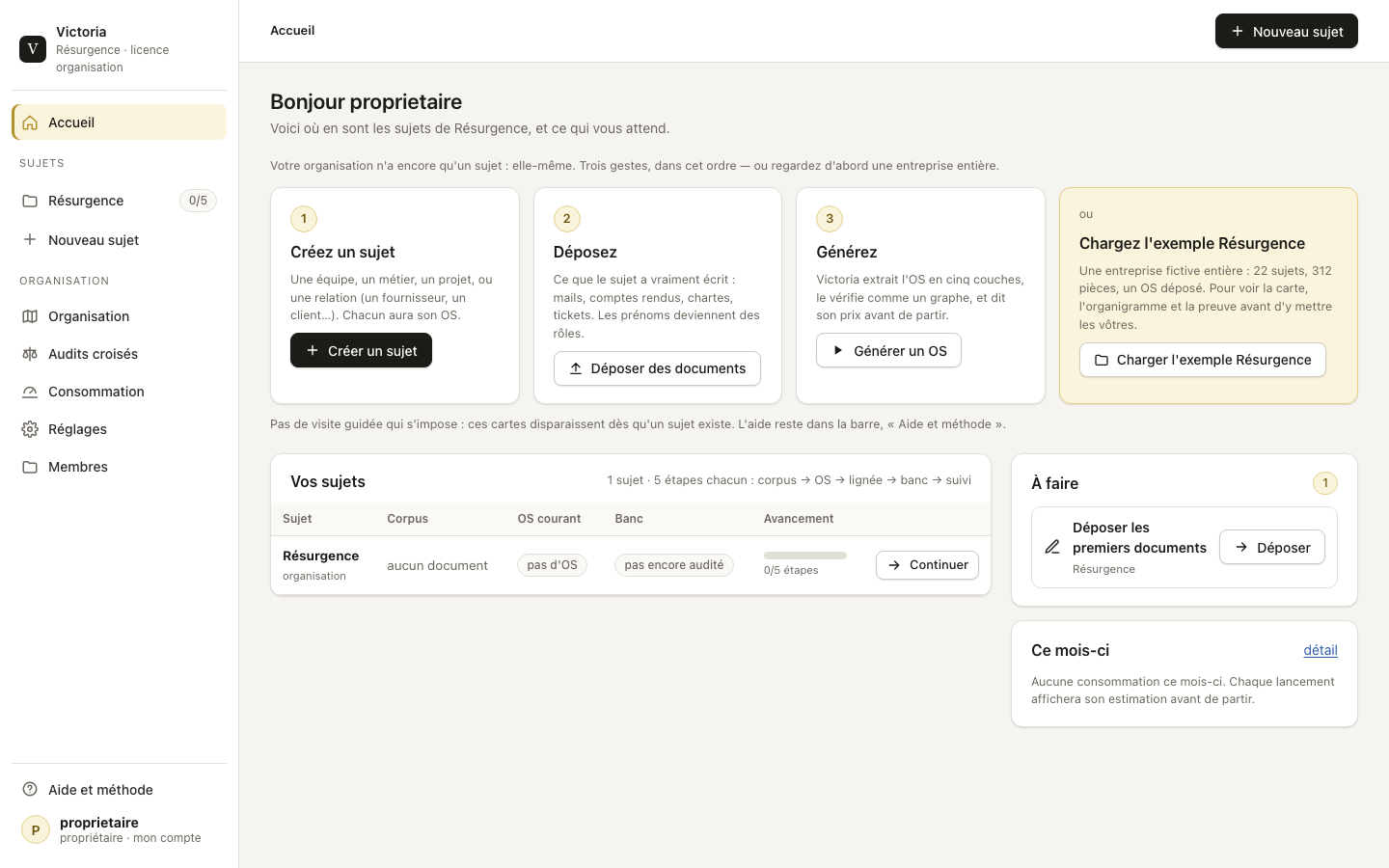This screenshot has width=1389, height=868.
Task: Click the scales icon beside Audits croisés
Action: pos(30,354)
